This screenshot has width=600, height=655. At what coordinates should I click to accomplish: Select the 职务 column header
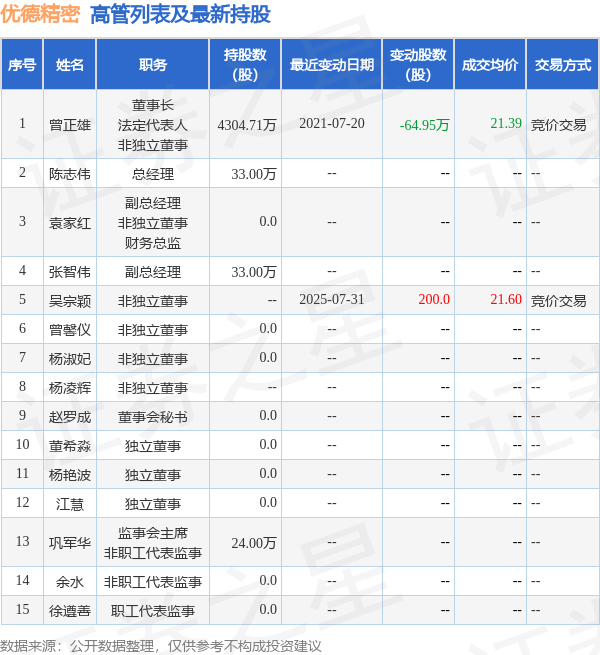(x=153, y=65)
